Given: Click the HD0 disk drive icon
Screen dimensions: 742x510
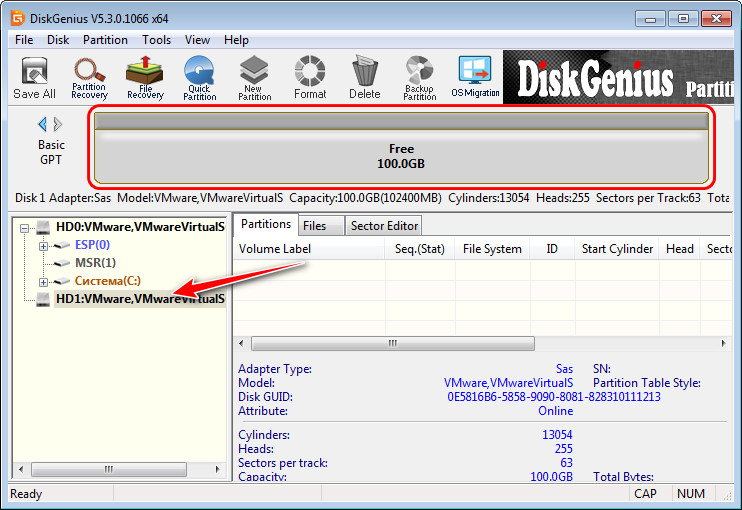Looking at the screenshot, I should coord(43,227).
